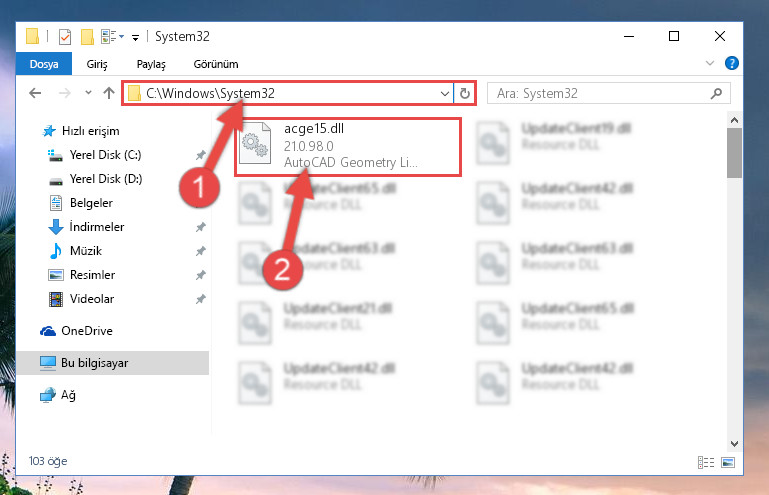This screenshot has width=769, height=495.
Task: Toggle pin beside Videolar
Action: pos(200,299)
